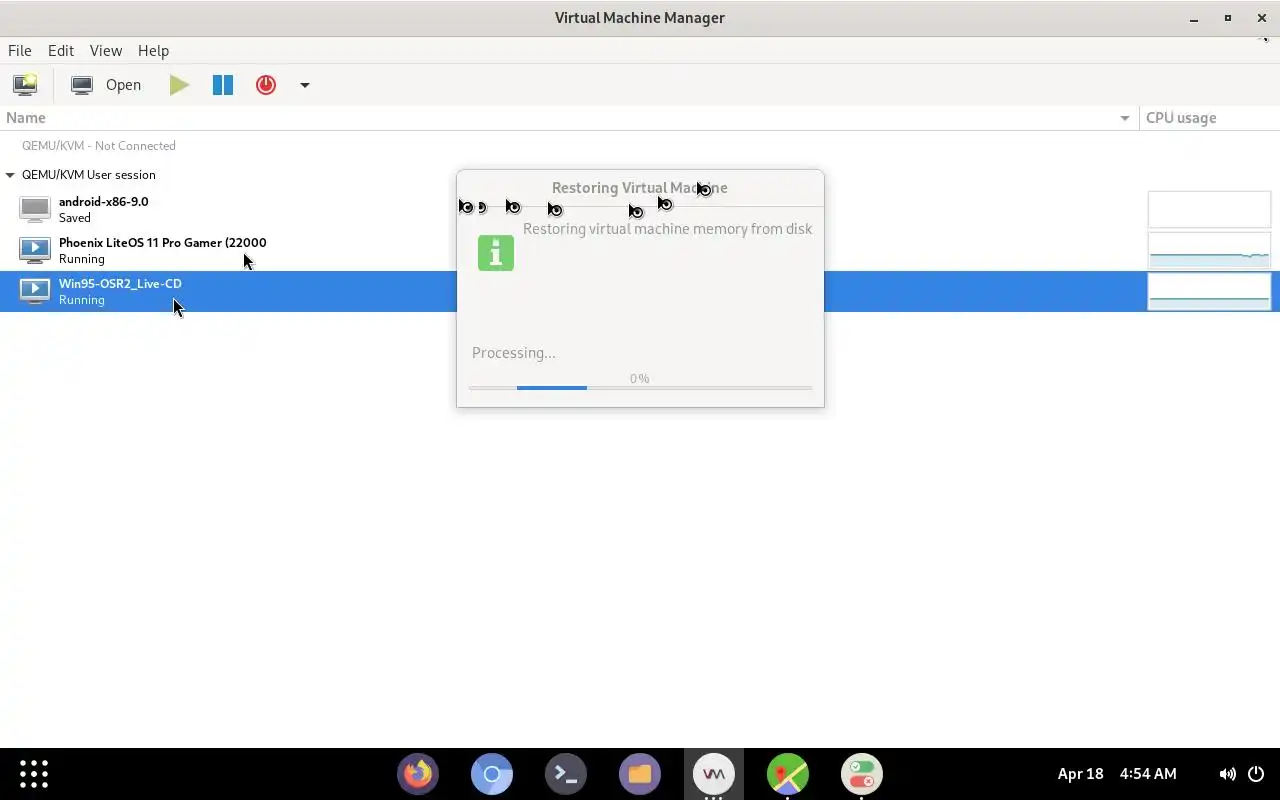Open the clock showing Apr 18 4:54 AM
This screenshot has width=1280, height=800.
(x=1117, y=774)
